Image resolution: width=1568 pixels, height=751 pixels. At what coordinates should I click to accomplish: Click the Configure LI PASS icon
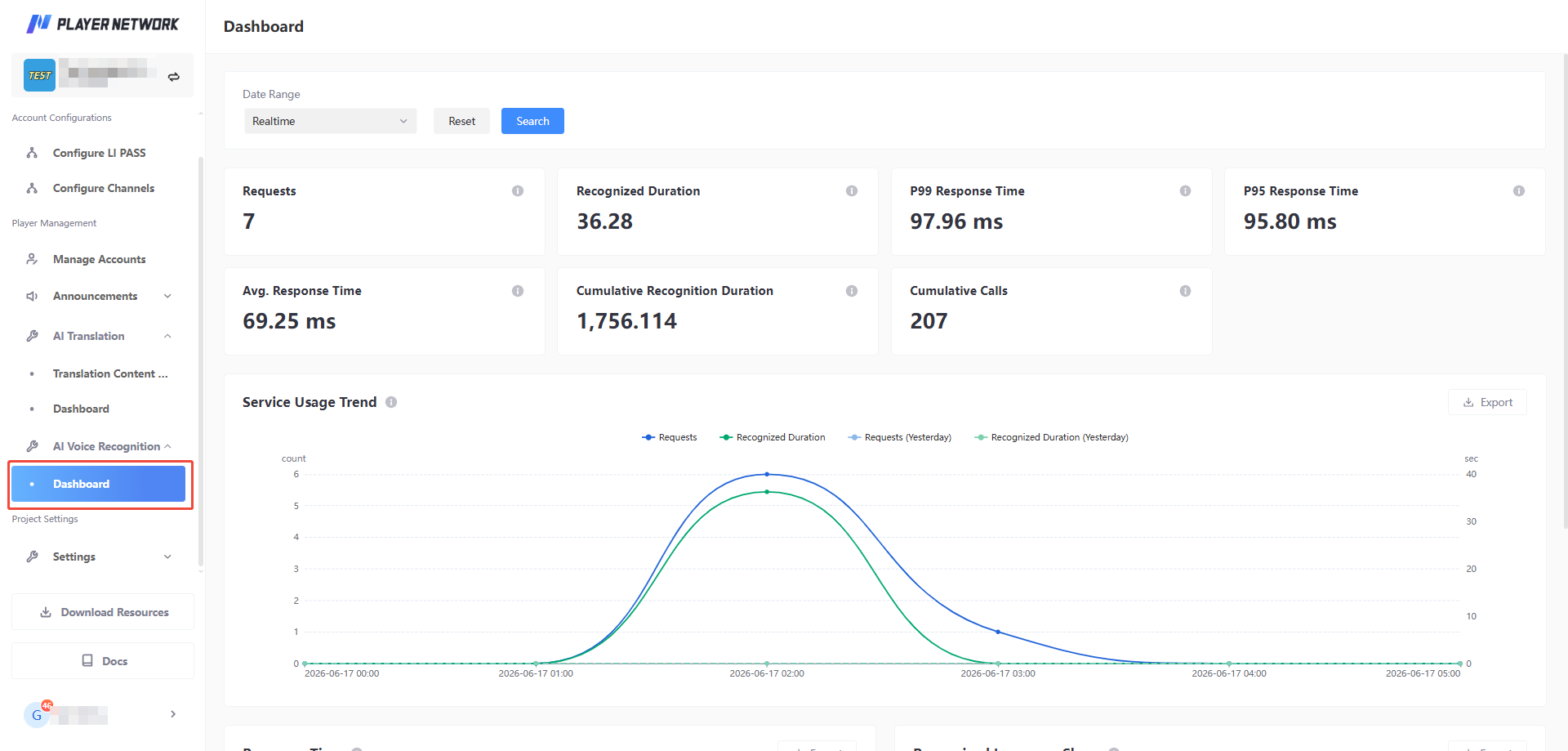32,153
